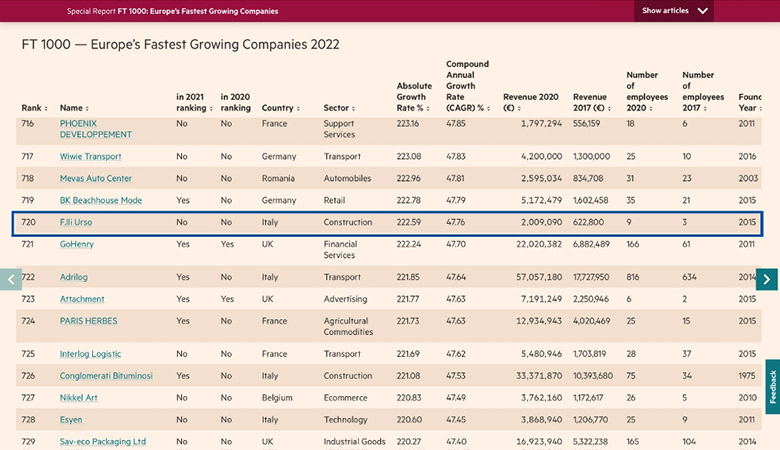
Task: Click founding year 1975 cell
Action: click(x=747, y=375)
